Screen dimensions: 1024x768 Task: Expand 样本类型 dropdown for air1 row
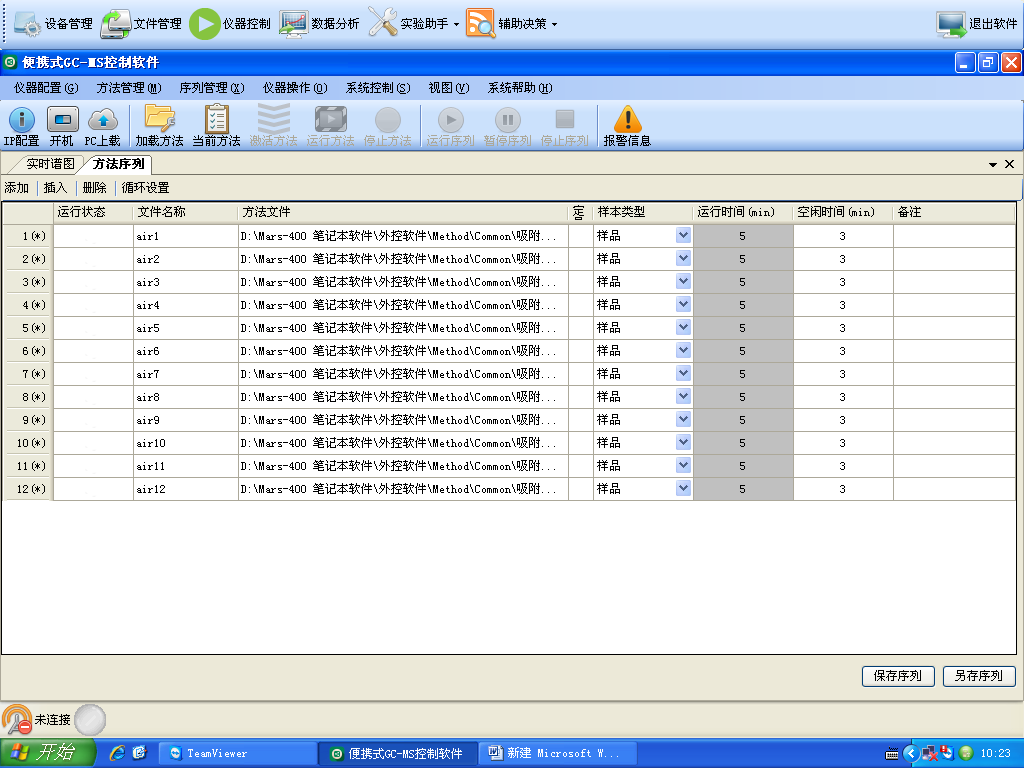coord(683,236)
